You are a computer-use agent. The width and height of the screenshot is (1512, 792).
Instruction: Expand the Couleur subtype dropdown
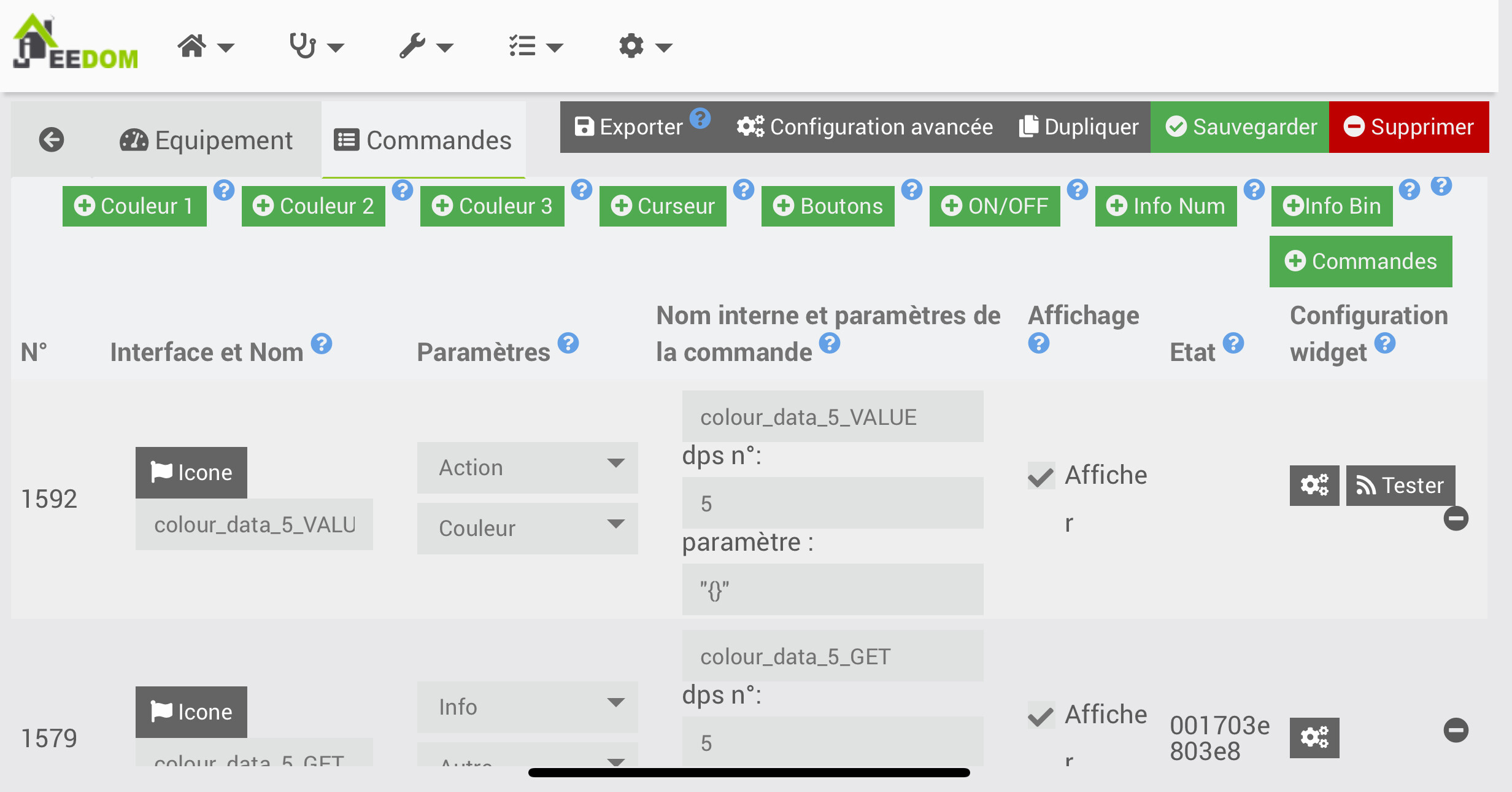pos(527,528)
